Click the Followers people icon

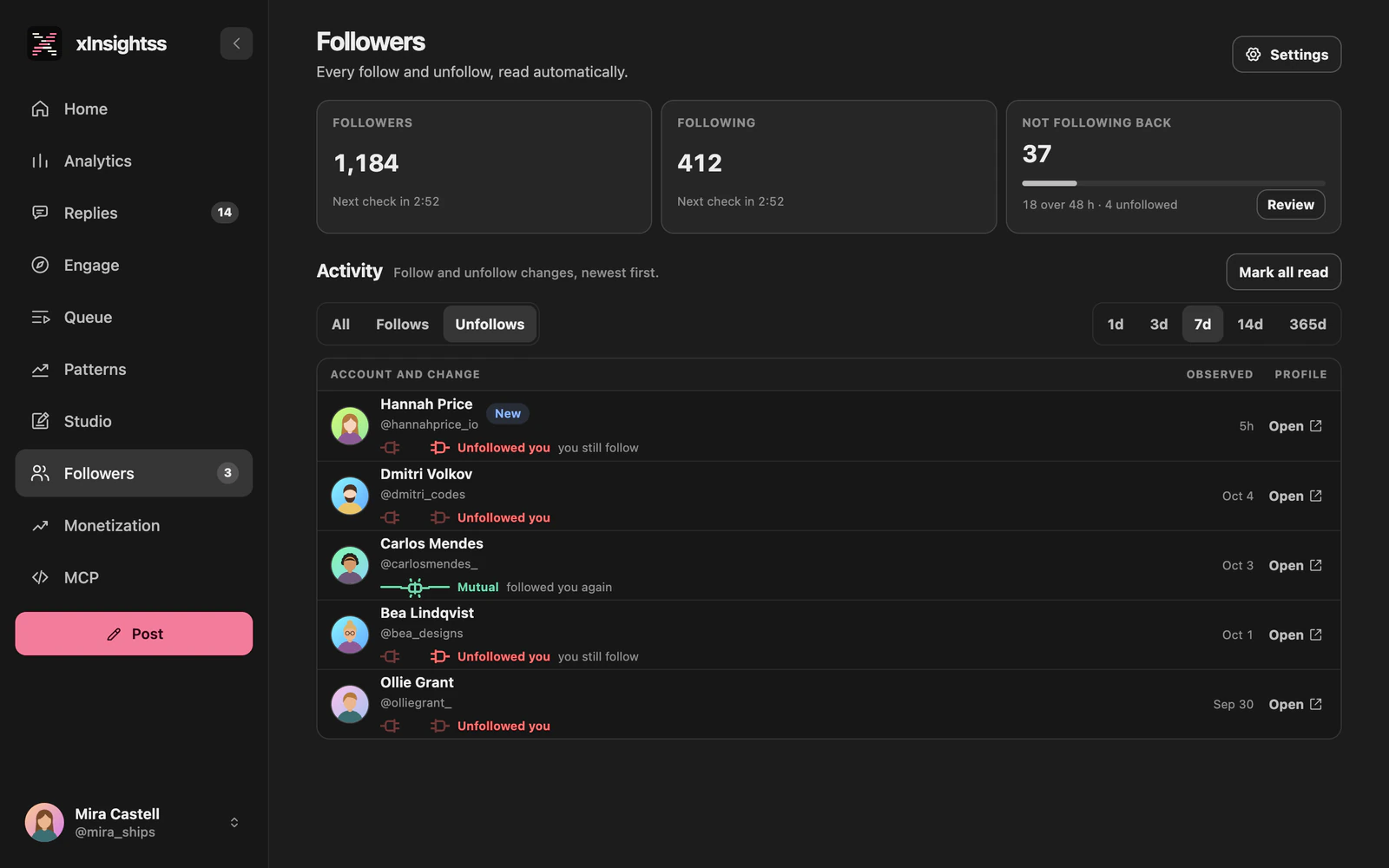[40, 473]
